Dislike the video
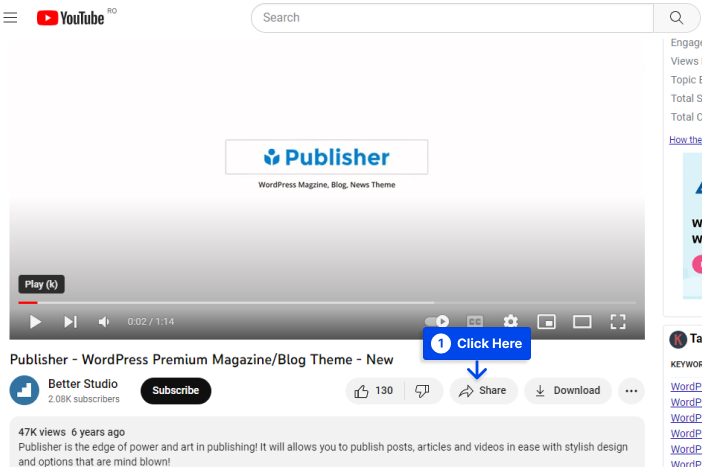 click(x=423, y=390)
